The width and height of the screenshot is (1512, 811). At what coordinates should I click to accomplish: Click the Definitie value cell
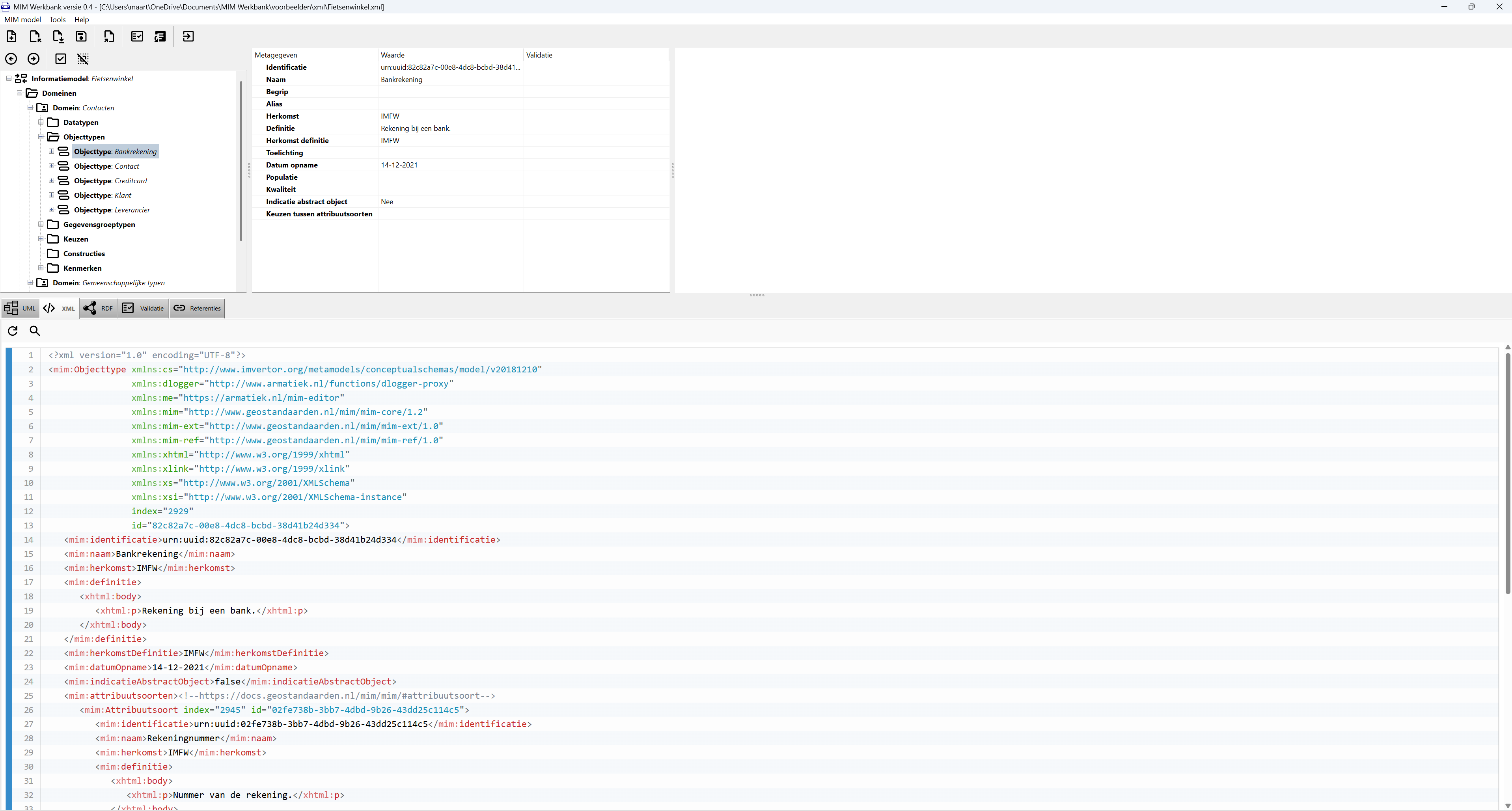tap(450, 128)
